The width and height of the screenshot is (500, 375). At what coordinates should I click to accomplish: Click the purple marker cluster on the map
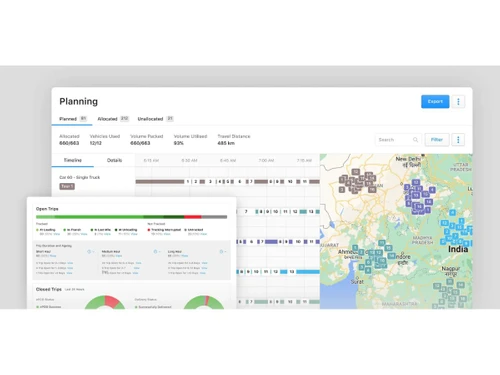(419, 197)
